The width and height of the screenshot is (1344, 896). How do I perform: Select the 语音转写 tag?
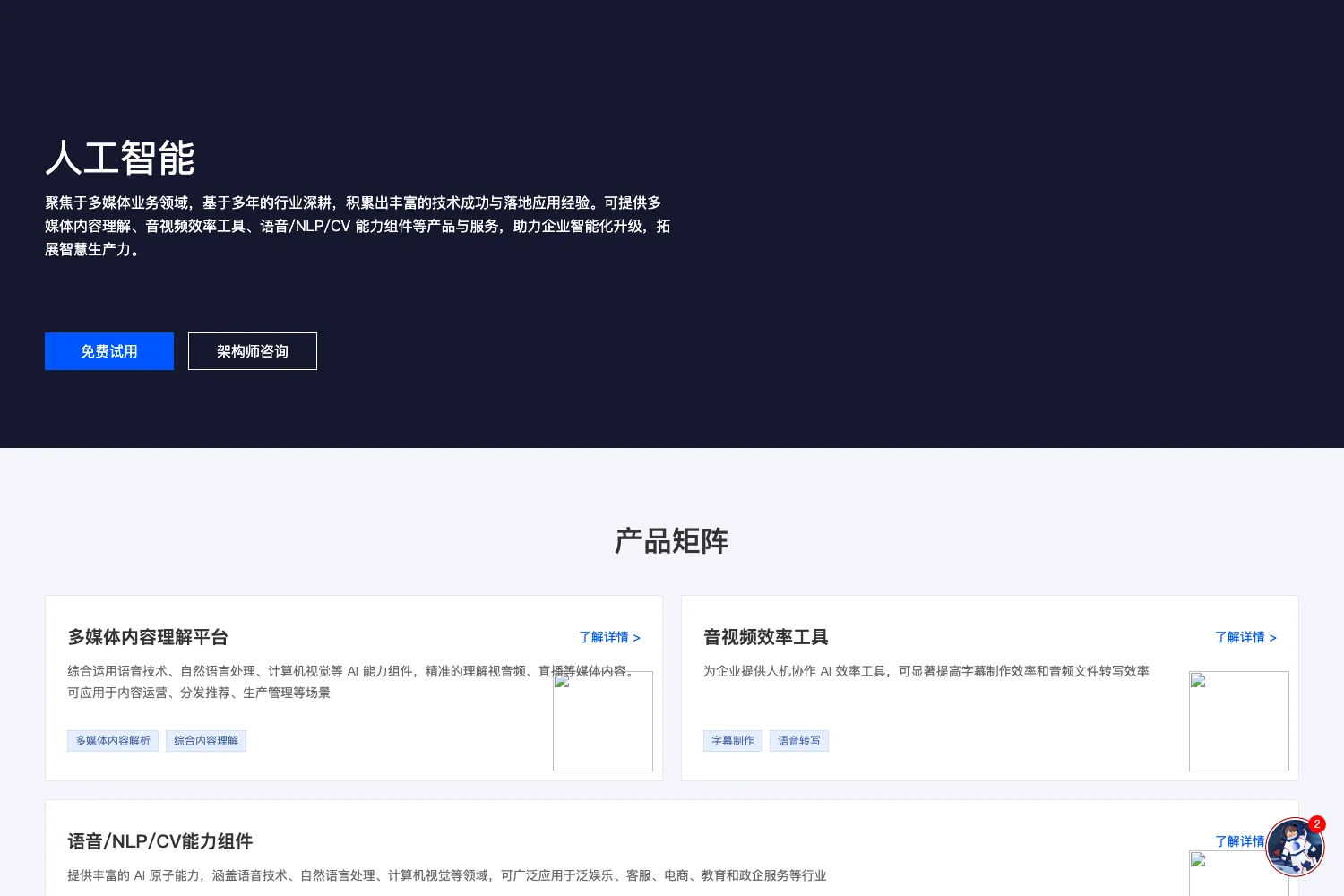(799, 741)
